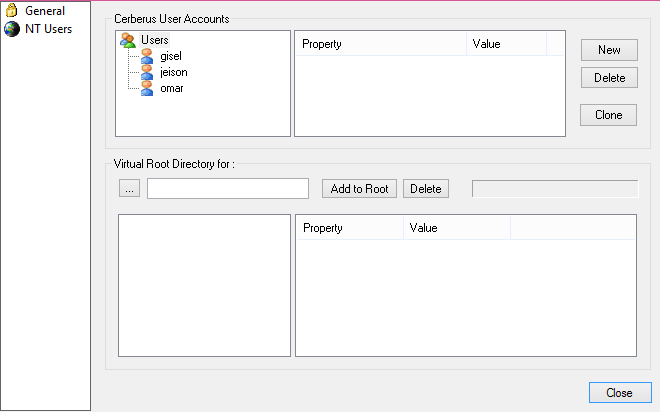Click Value header in the user accounts list
Viewport: 660px width, 412px height.
(506, 44)
